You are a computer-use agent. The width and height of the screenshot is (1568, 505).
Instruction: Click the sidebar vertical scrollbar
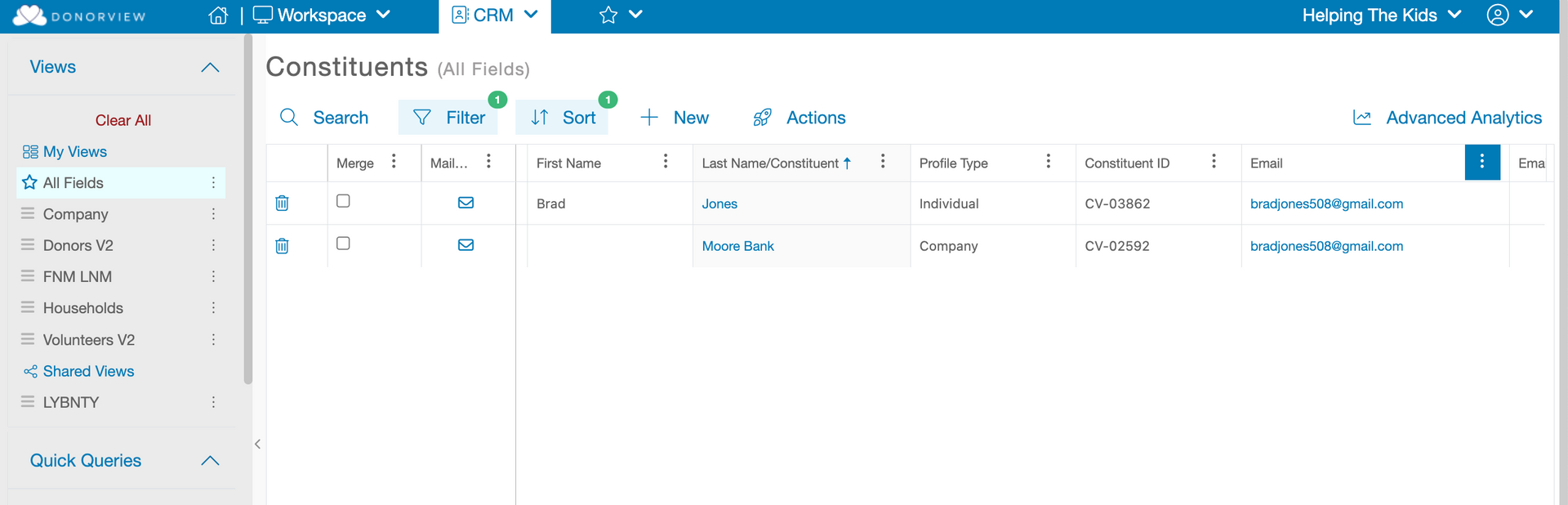pyautogui.click(x=248, y=208)
